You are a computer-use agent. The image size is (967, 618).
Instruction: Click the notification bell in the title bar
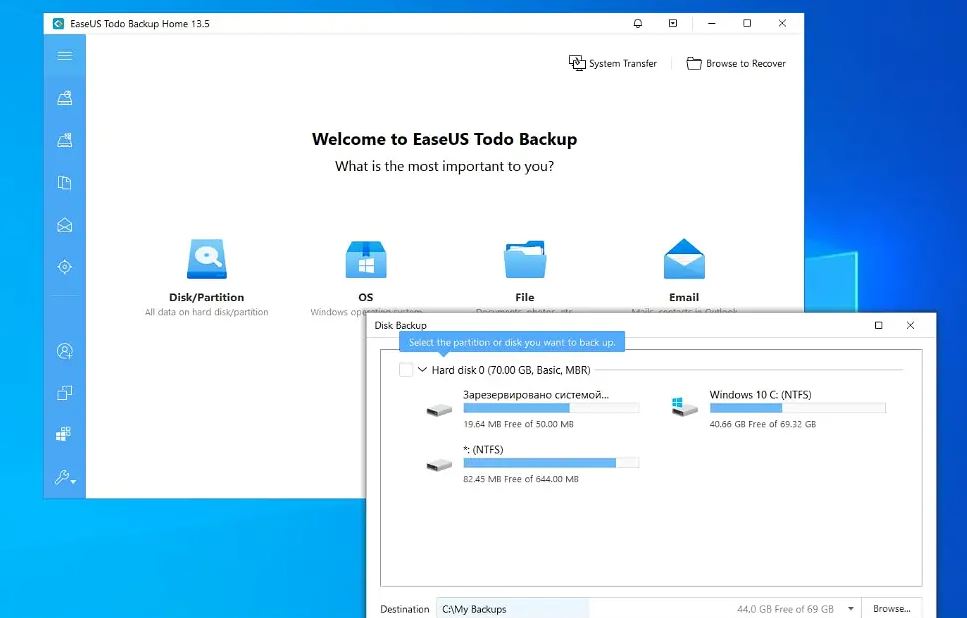pos(638,23)
